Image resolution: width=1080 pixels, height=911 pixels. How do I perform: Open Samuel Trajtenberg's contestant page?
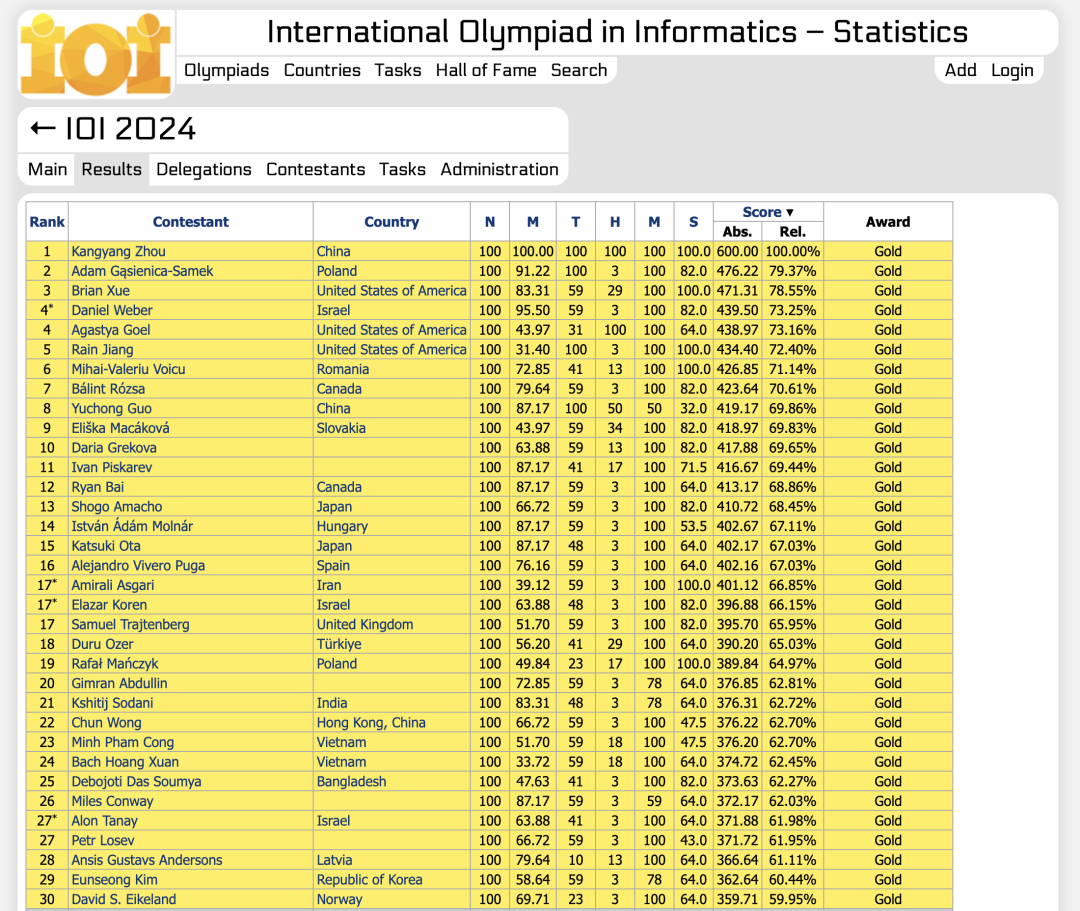tap(131, 625)
